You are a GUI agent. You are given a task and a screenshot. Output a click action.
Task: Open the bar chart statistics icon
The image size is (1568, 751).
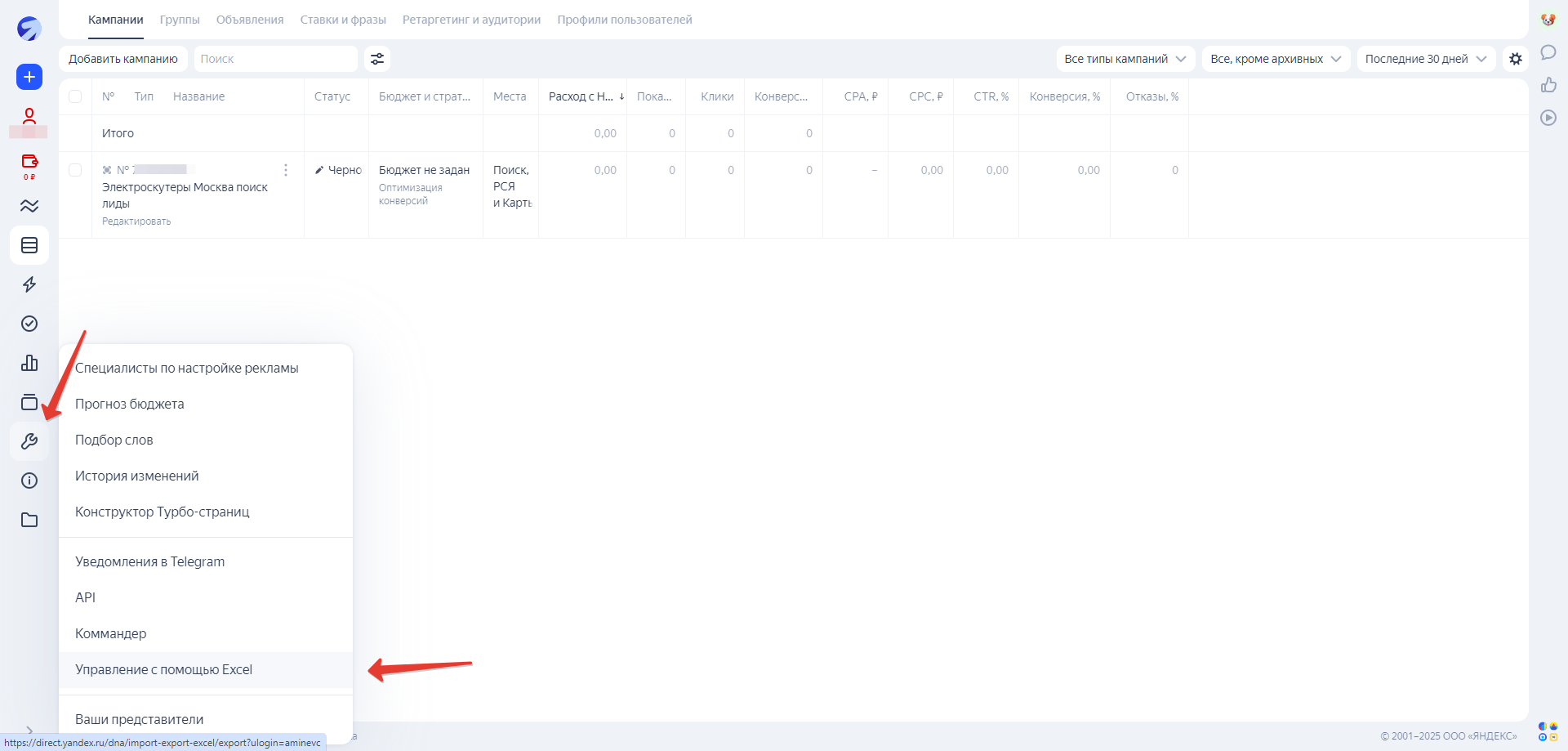tap(29, 363)
